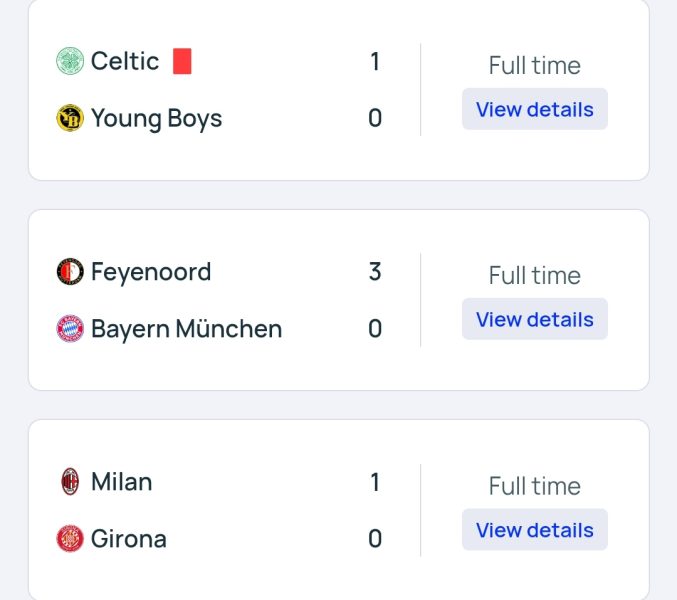Viewport: 677px width, 600px height.
Task: Click the red card icon beside Celtic
Action: pyautogui.click(x=182, y=61)
